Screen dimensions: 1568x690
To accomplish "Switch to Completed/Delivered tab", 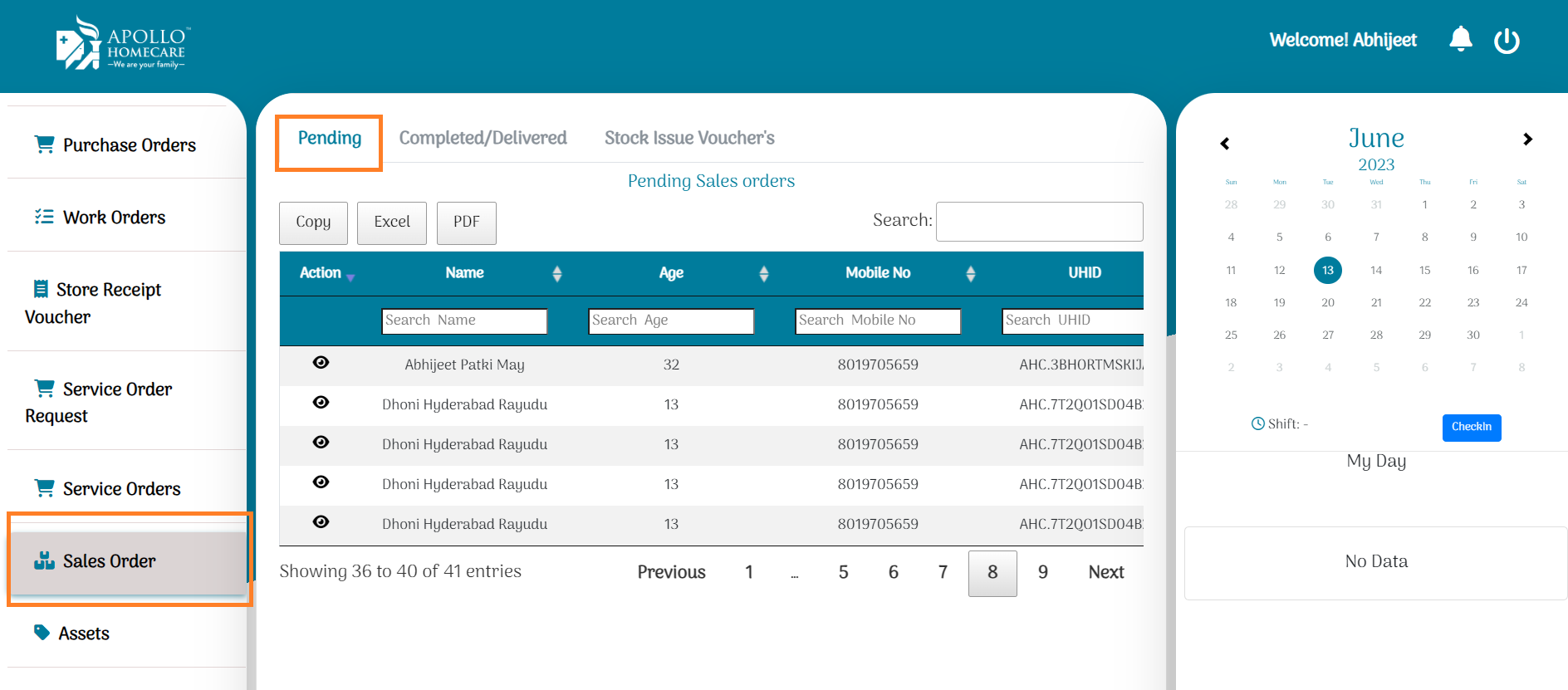I will (x=483, y=138).
